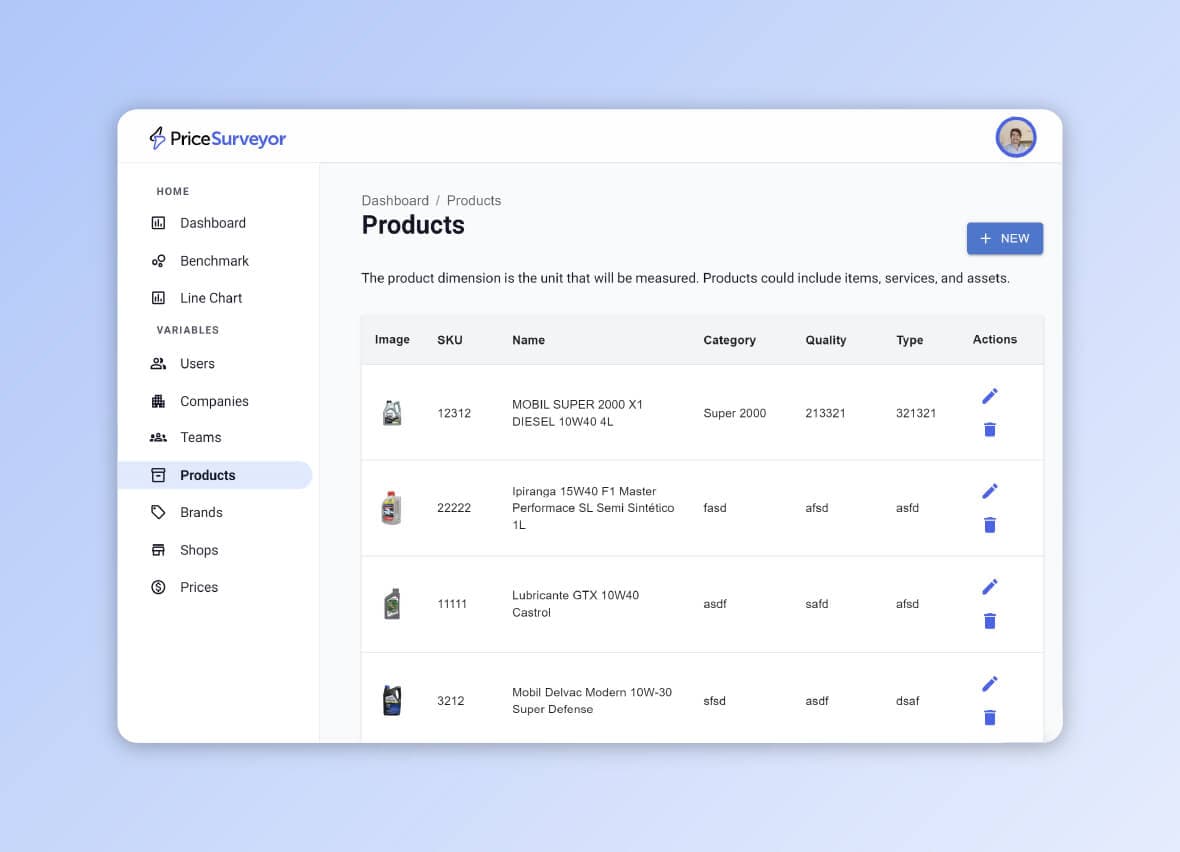Click the Benchmark sidebar icon

click(158, 260)
